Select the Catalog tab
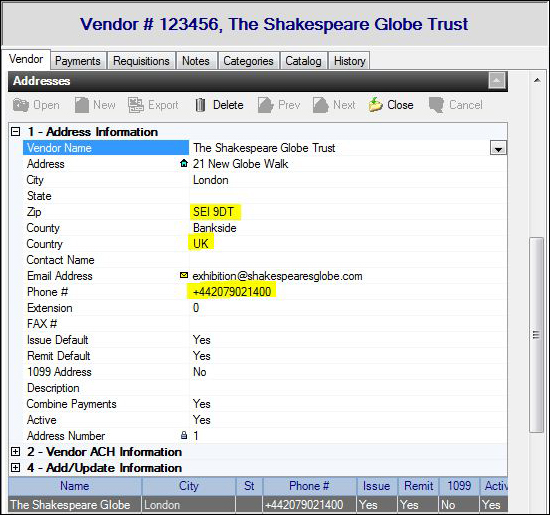The height and width of the screenshot is (515, 550). coord(303,61)
